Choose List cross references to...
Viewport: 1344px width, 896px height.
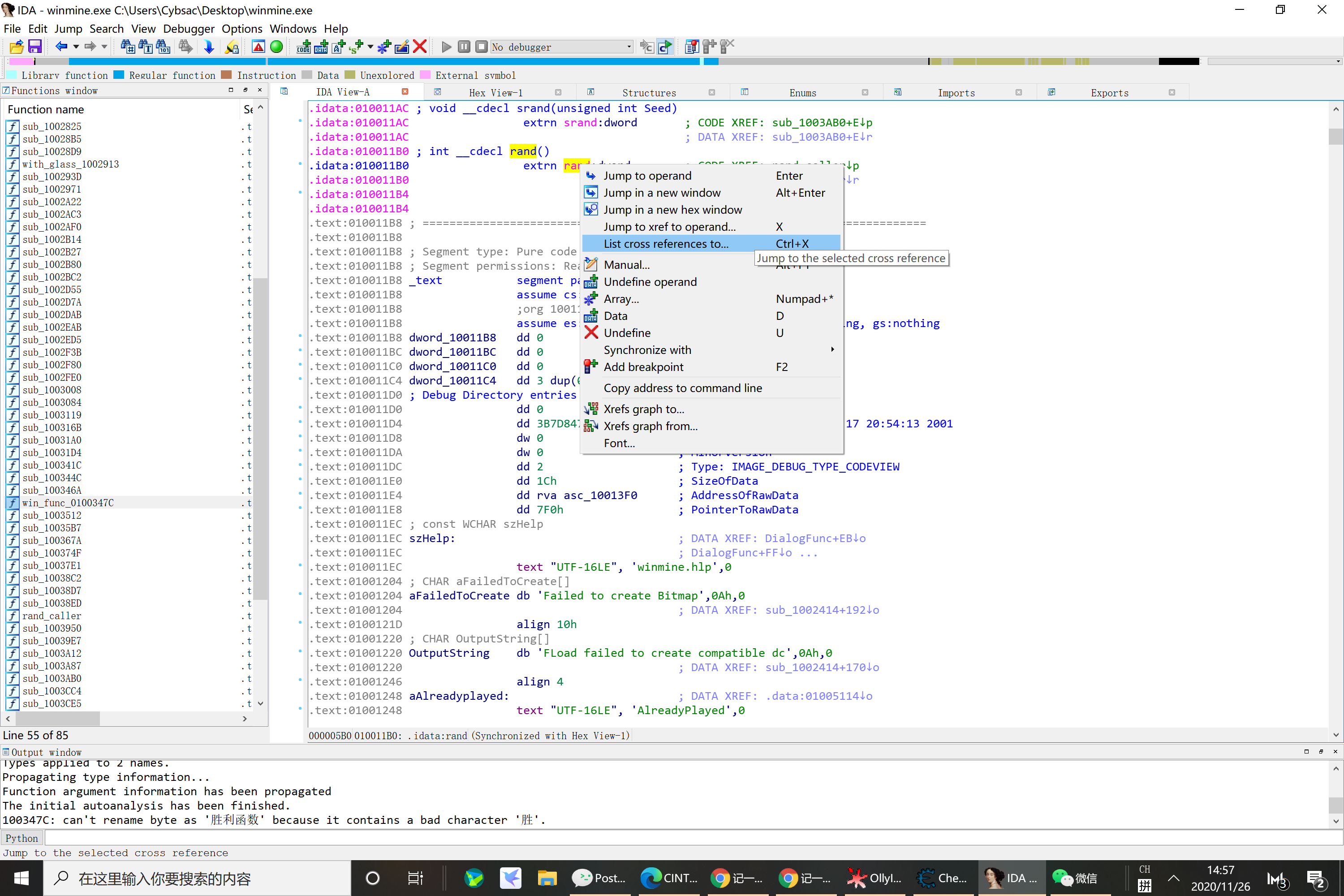(711, 243)
